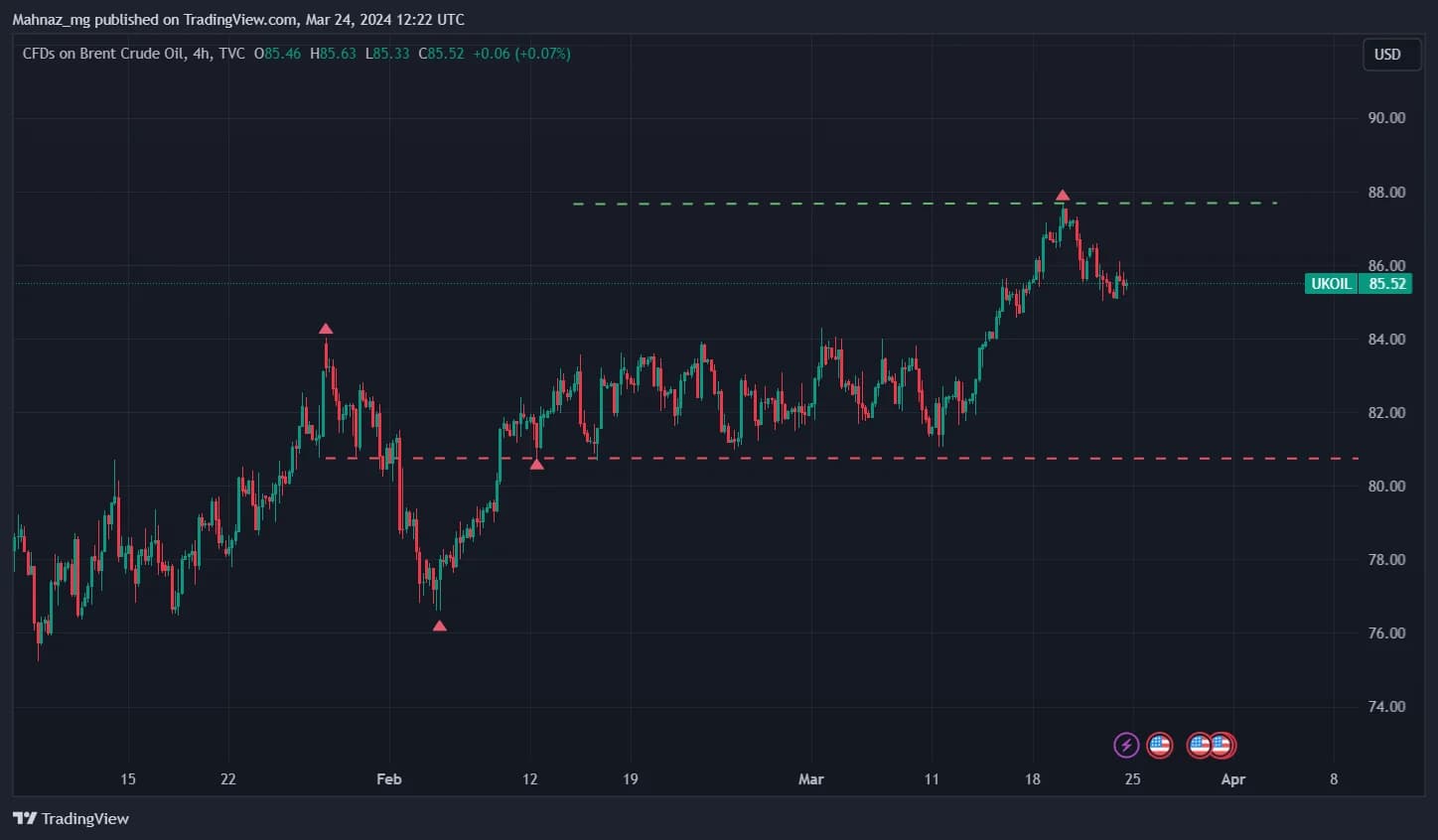Select the triangle marker below the February low
This screenshot has height=840, width=1438.
click(x=440, y=626)
